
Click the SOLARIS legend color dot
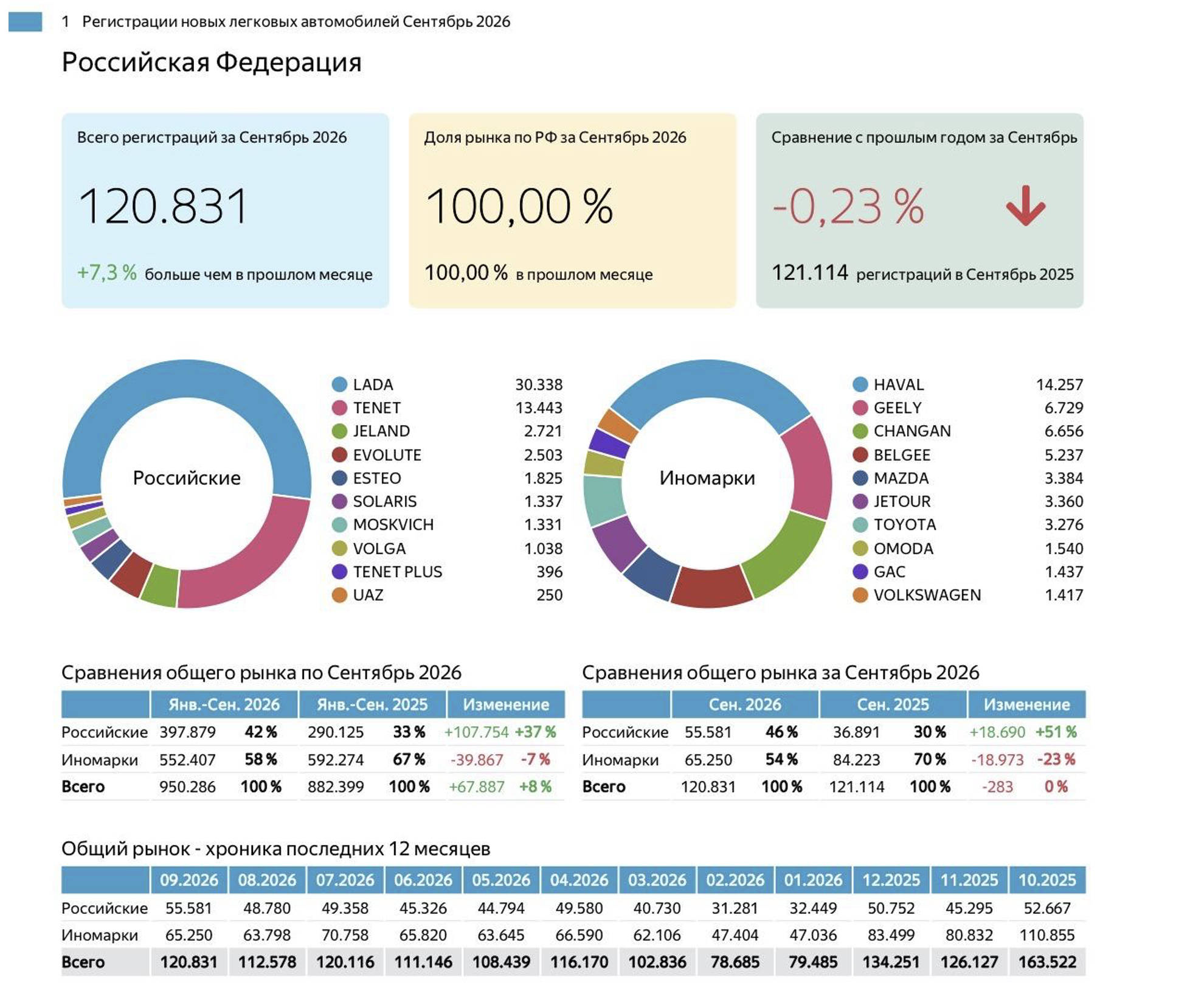click(x=339, y=501)
